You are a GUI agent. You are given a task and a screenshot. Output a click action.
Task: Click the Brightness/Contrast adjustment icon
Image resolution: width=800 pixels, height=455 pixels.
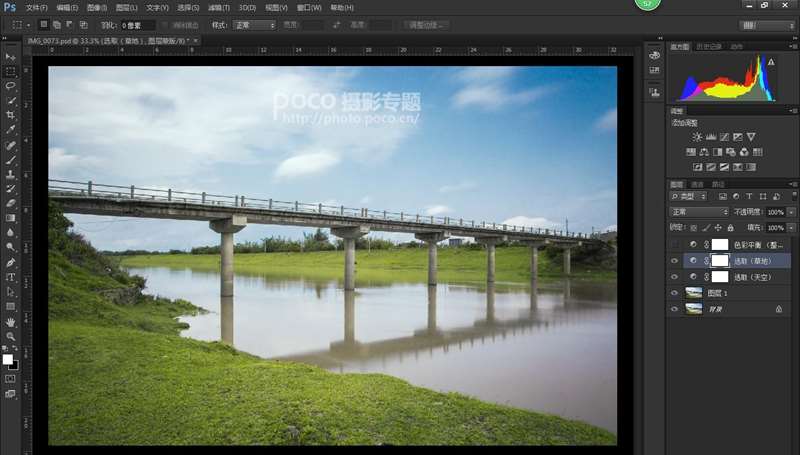697,136
